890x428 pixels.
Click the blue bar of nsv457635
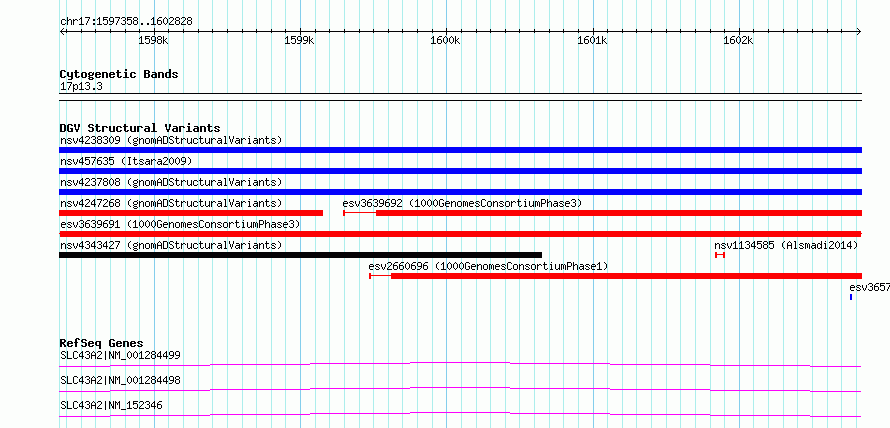tap(460, 171)
